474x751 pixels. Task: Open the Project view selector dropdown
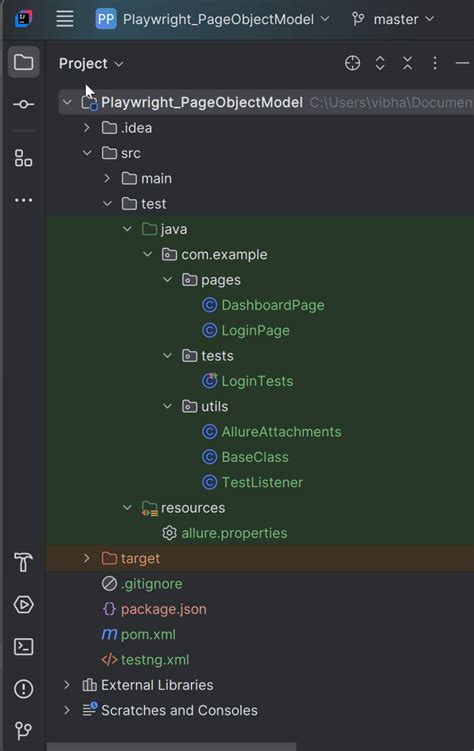pos(91,63)
